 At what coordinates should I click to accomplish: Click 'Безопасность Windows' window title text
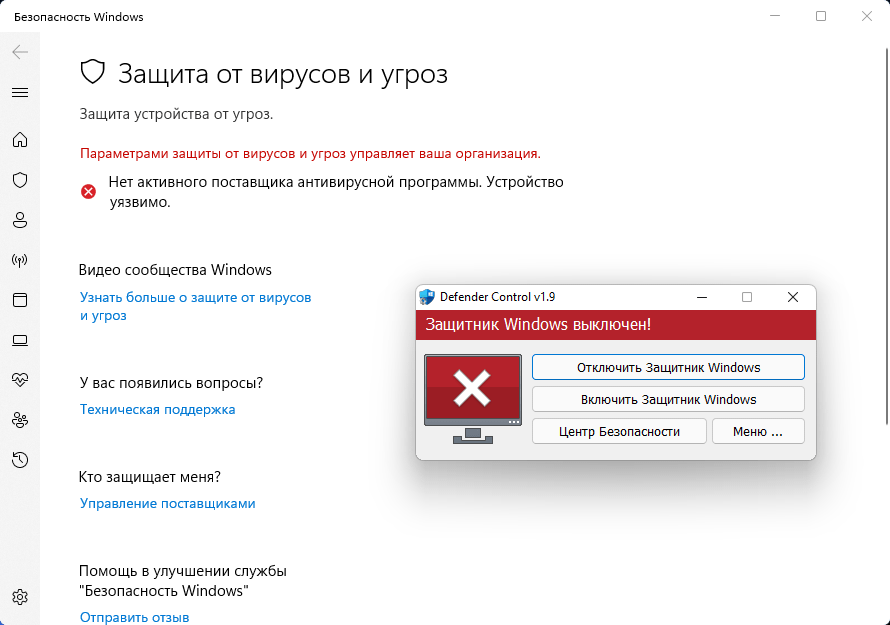[x=79, y=17]
